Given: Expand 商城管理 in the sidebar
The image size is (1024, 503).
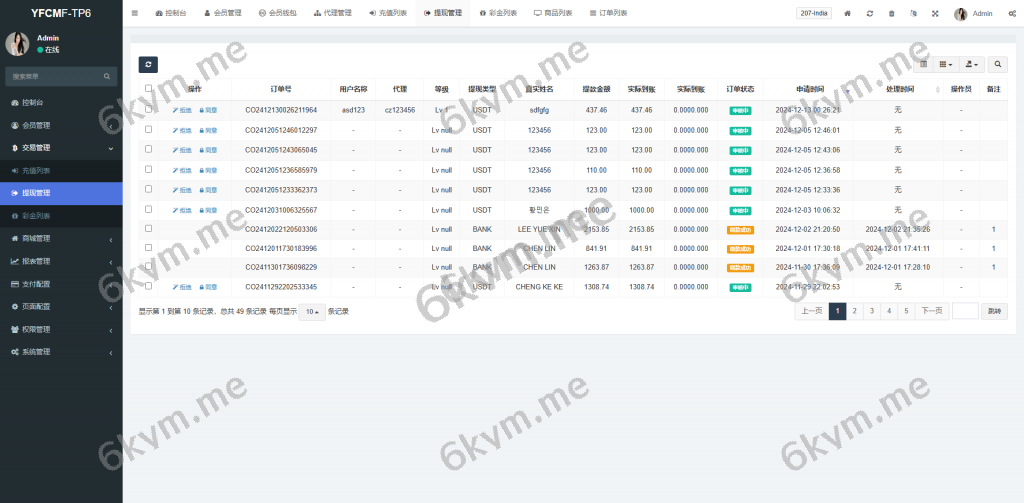Looking at the screenshot, I should (61, 238).
